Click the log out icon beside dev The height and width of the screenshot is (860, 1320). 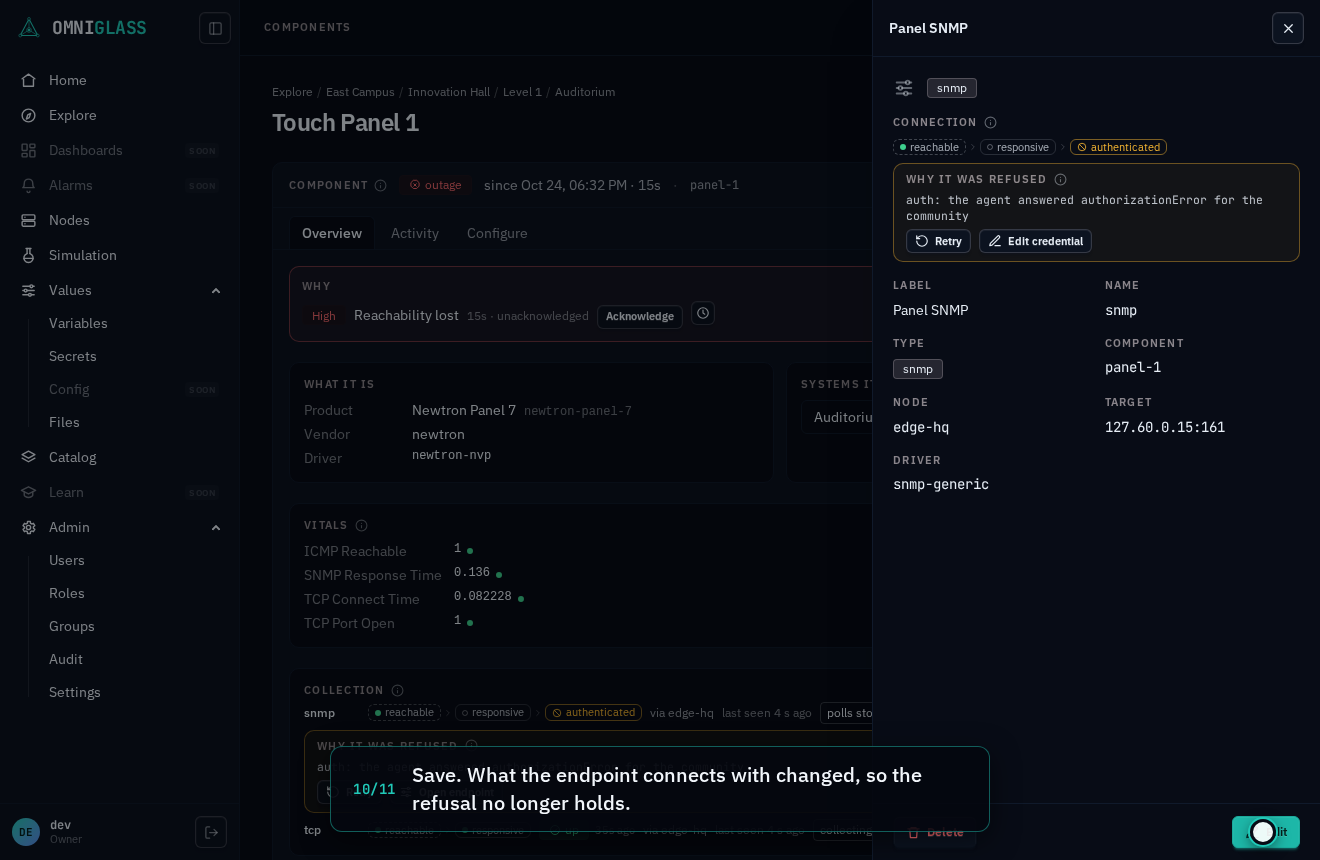point(211,832)
